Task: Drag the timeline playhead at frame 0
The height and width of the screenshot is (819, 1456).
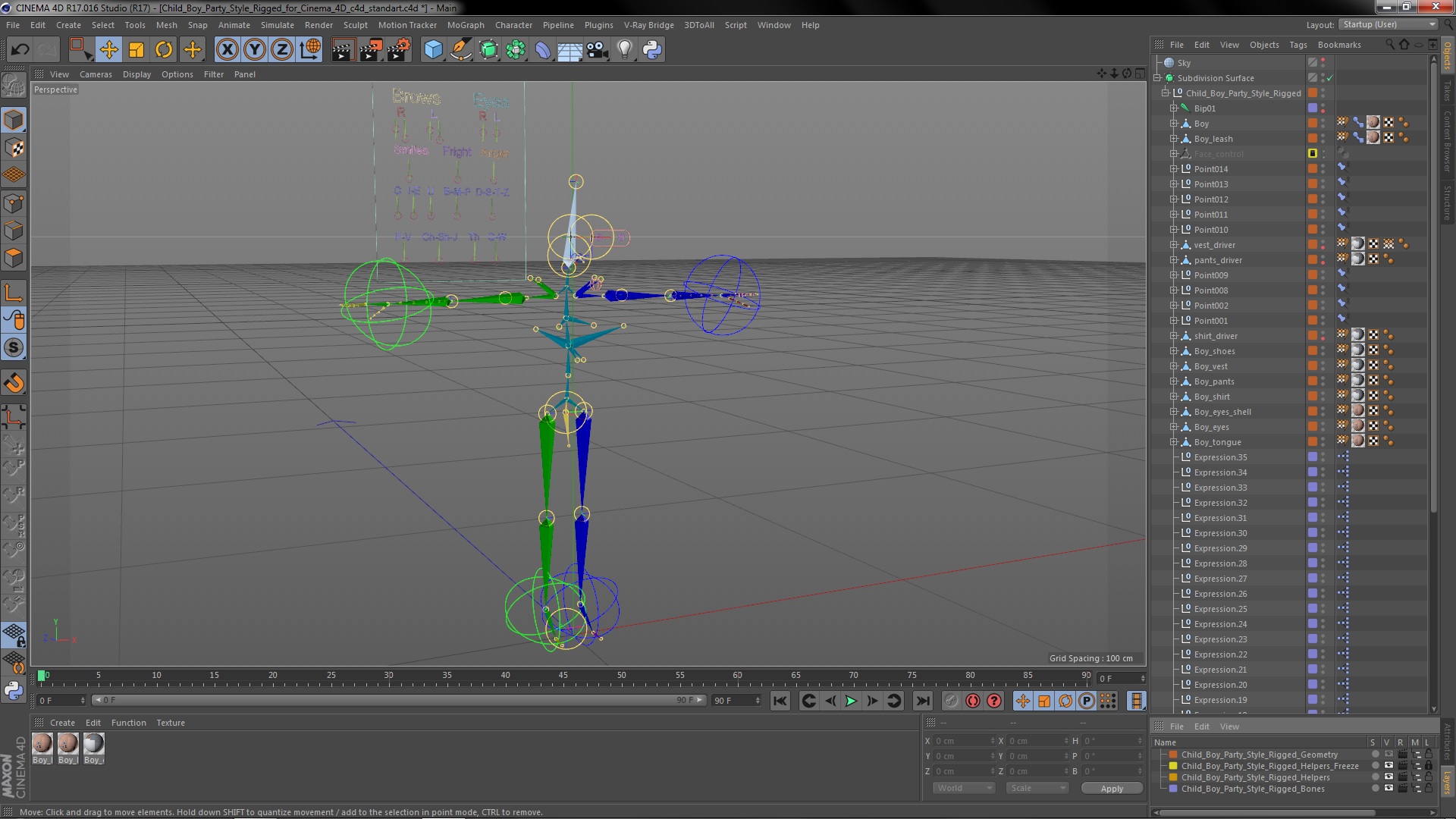Action: [x=40, y=676]
